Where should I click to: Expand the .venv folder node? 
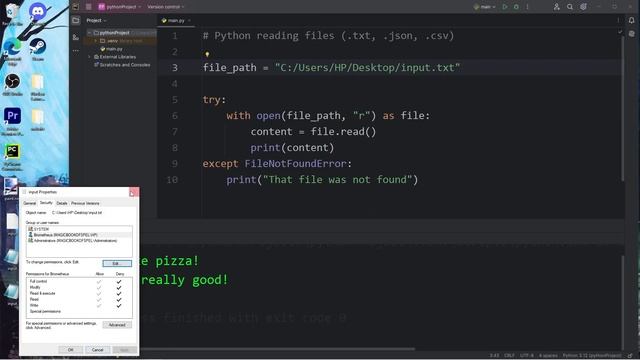(96, 41)
